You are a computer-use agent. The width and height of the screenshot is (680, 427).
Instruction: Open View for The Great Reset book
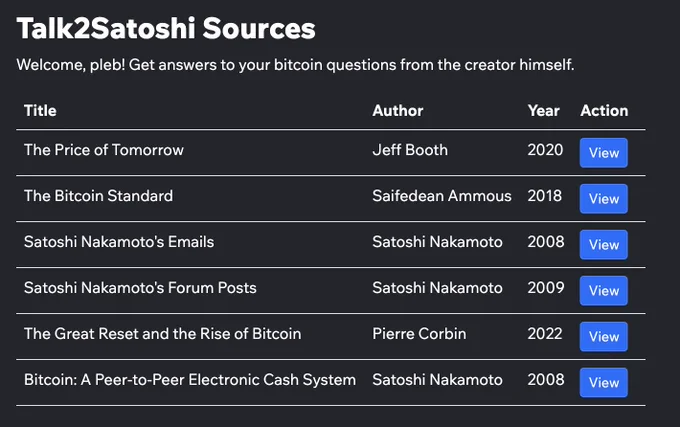pos(604,336)
